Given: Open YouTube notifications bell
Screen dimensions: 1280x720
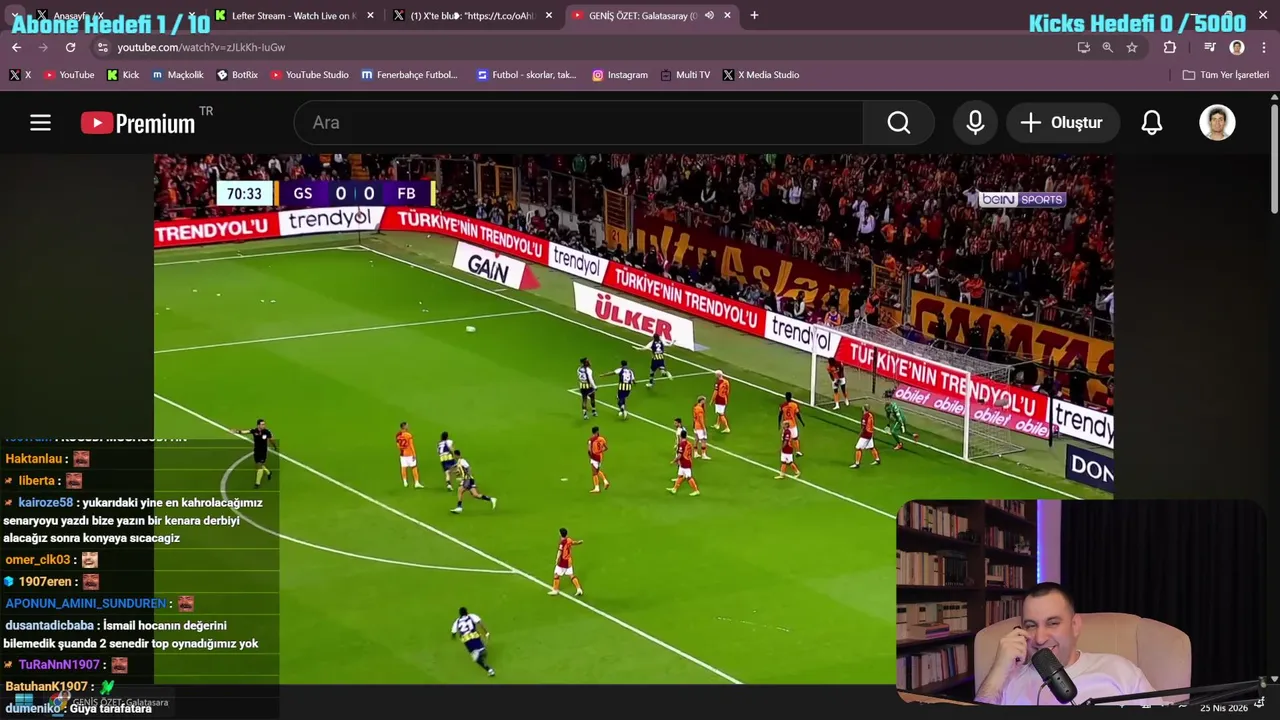Looking at the screenshot, I should click(1152, 122).
